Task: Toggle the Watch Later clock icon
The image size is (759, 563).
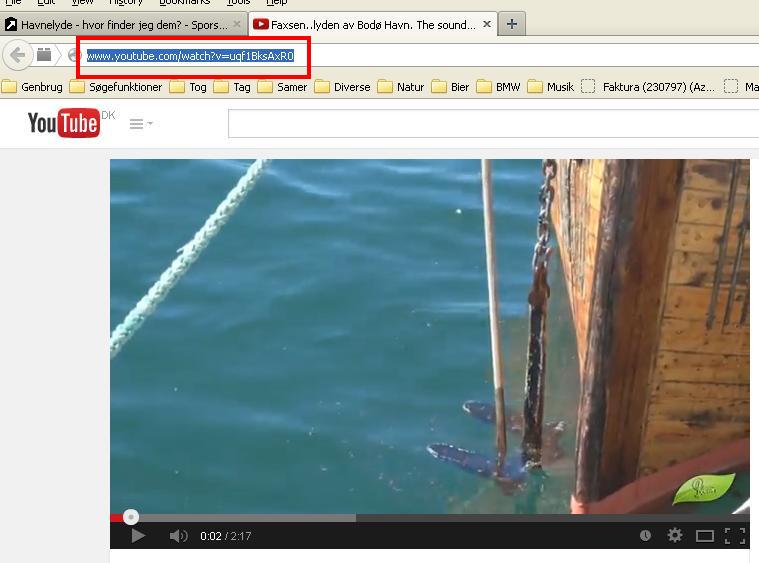Action: 645,535
